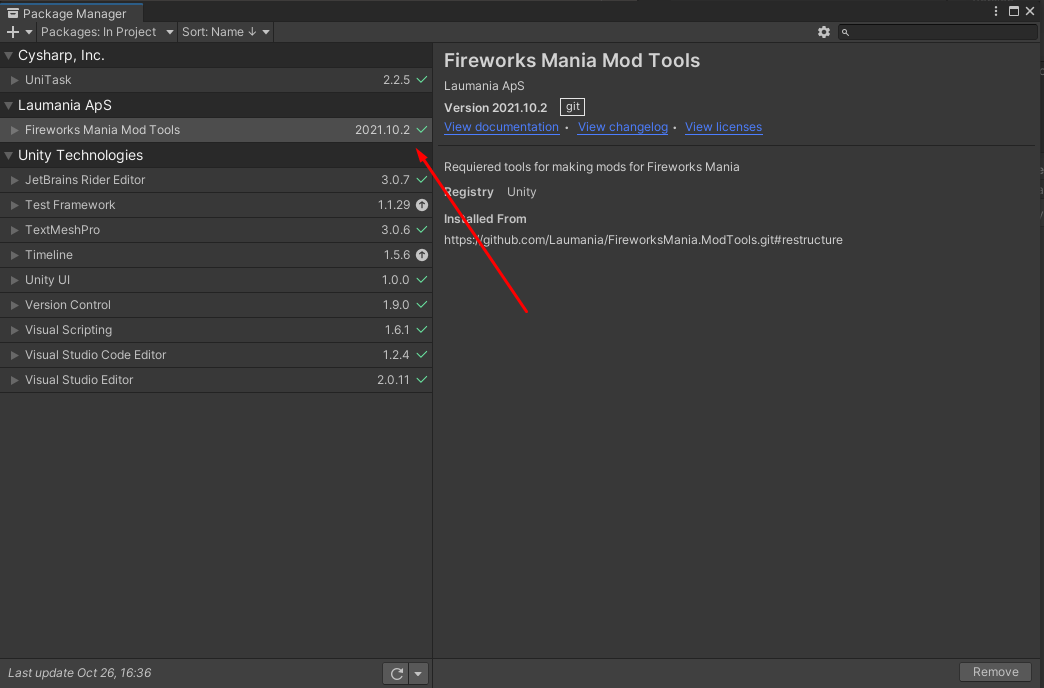Click the refresh packages icon
The height and width of the screenshot is (688, 1044).
click(x=395, y=673)
